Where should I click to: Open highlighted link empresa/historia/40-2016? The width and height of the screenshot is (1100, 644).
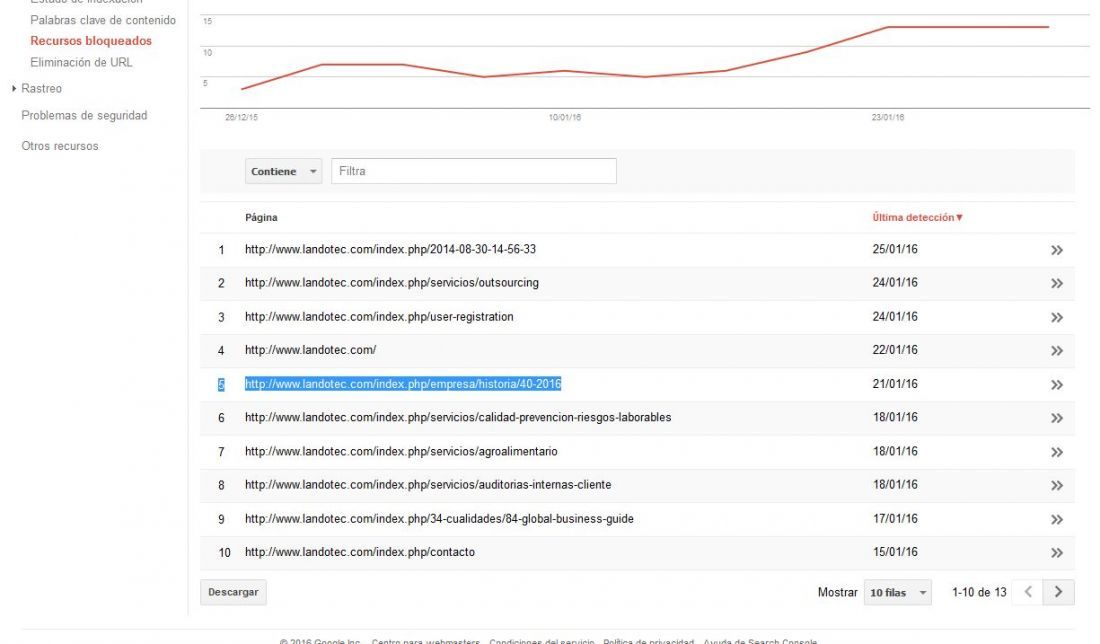click(403, 384)
